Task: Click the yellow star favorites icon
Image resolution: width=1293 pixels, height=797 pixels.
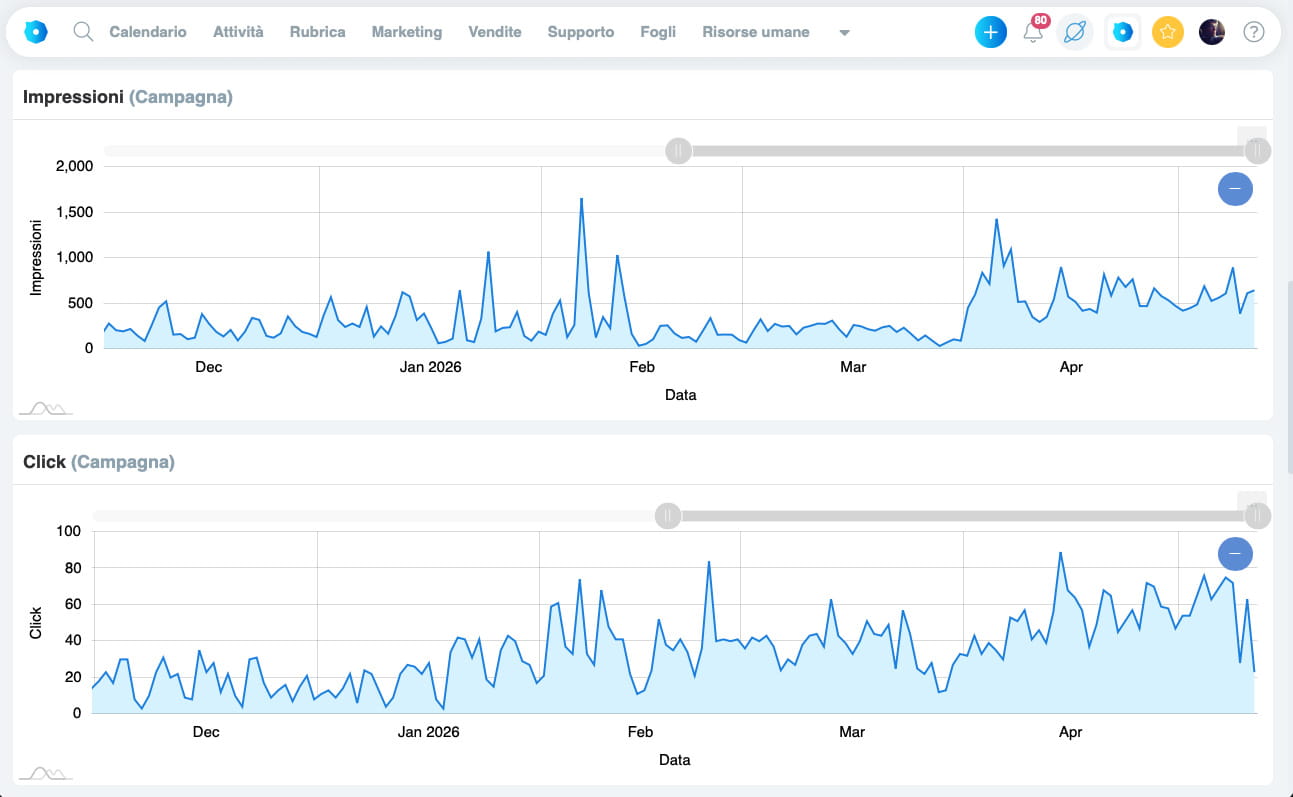Action: pos(1167,32)
